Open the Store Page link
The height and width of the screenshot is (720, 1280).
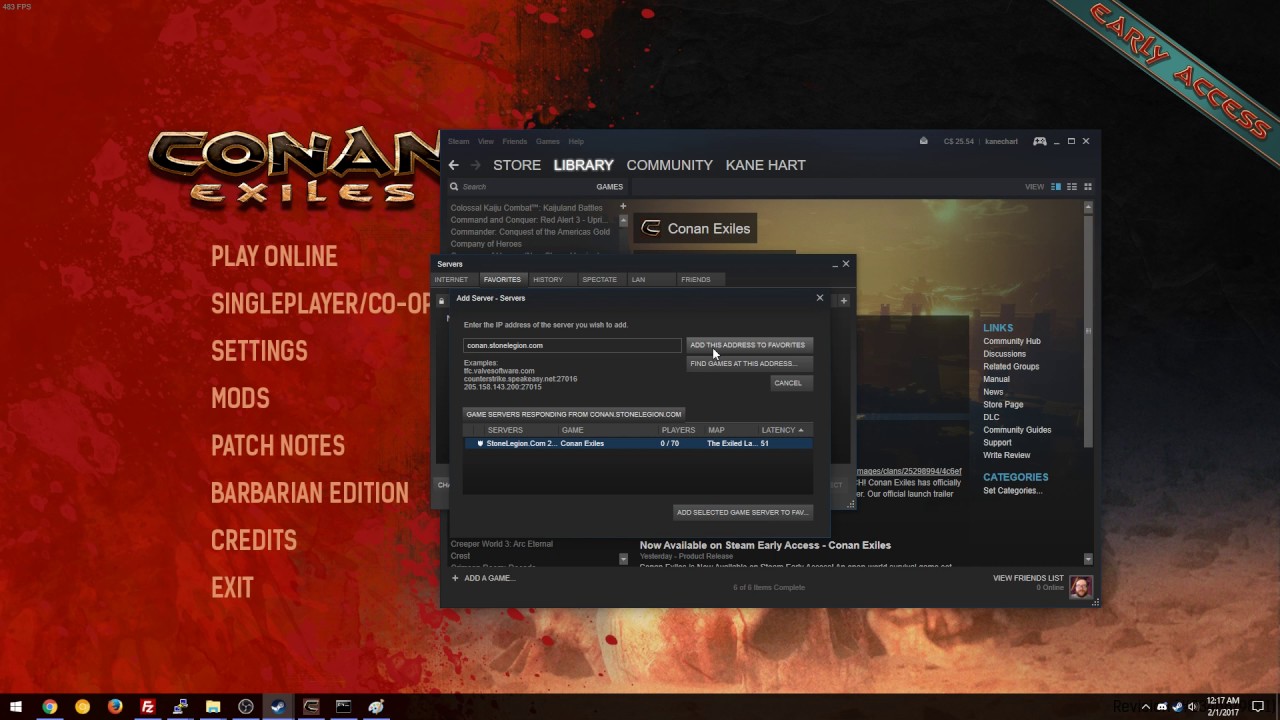(1003, 405)
